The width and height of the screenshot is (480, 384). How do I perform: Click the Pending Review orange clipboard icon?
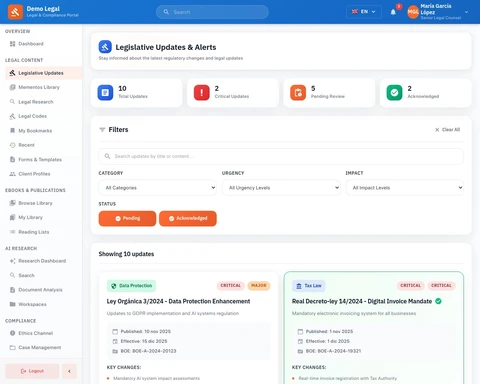[298, 92]
